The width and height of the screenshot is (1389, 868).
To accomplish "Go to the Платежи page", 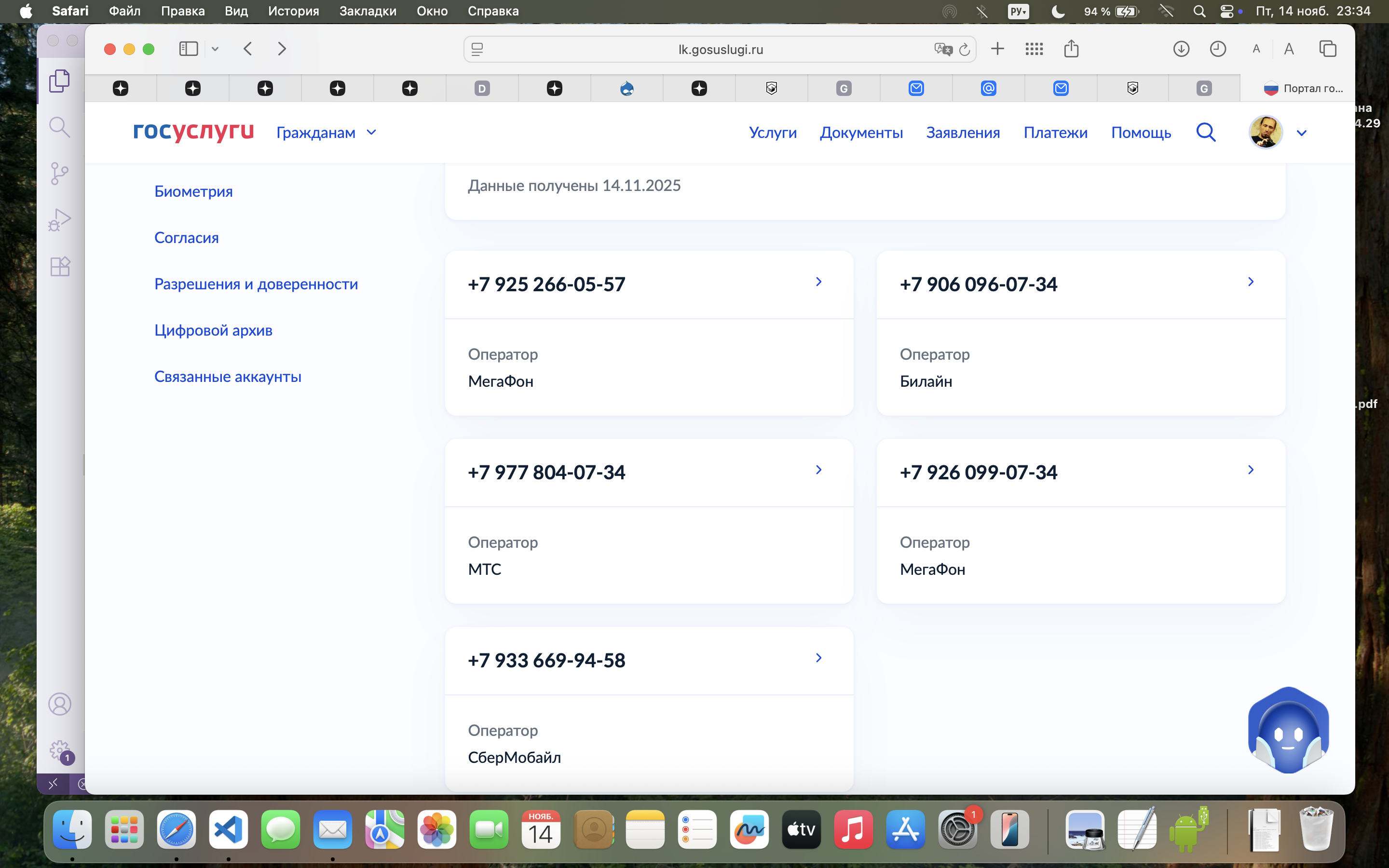I will (x=1055, y=133).
